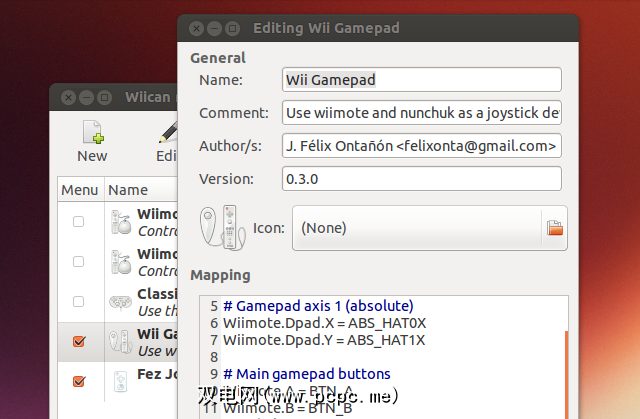The height and width of the screenshot is (419, 640).
Task: Click line 'Wiimote.Dpad.Y = ABS_HAT1X'
Action: click(x=324, y=340)
